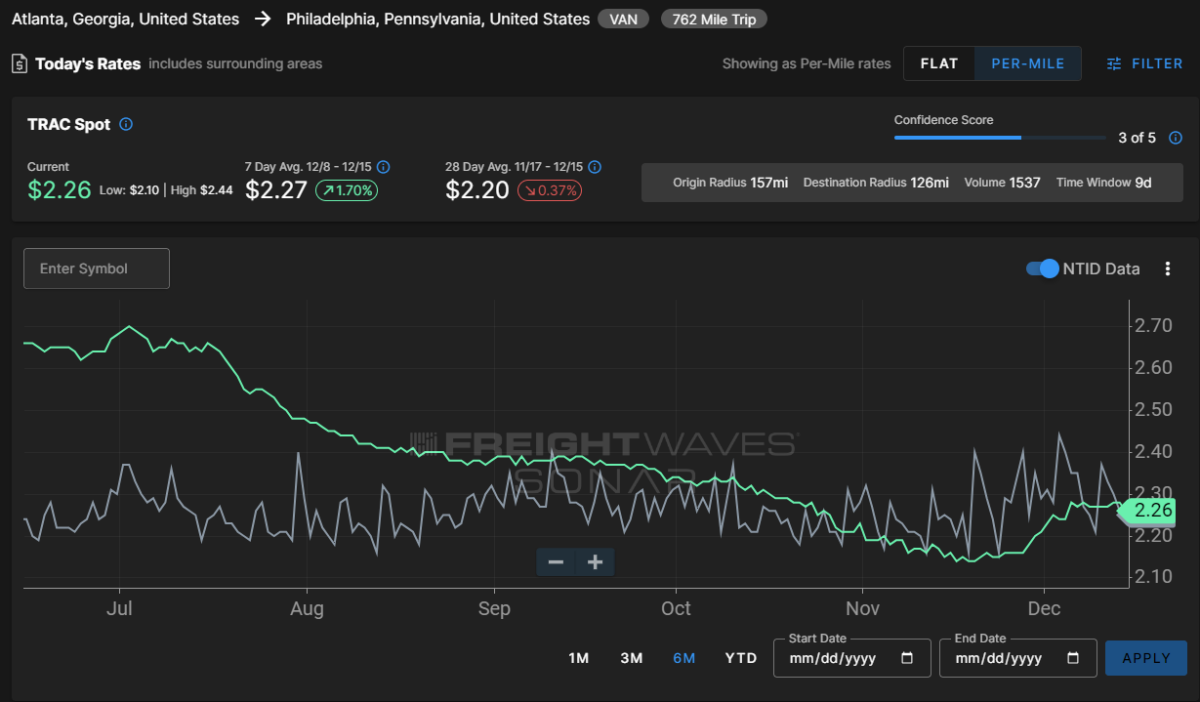Open the End Date calendar picker icon
Image resolution: width=1200 pixels, height=702 pixels.
pos(1073,658)
